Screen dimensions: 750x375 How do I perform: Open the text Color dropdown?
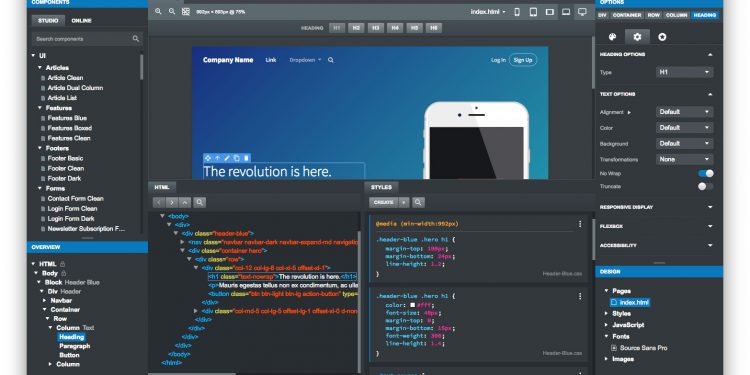click(684, 128)
